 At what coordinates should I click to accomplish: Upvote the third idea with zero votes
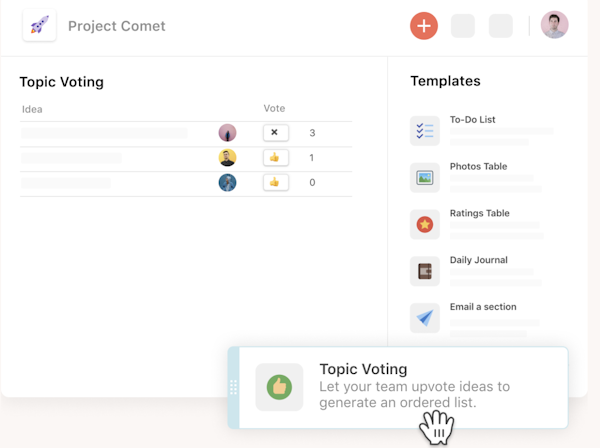(275, 182)
